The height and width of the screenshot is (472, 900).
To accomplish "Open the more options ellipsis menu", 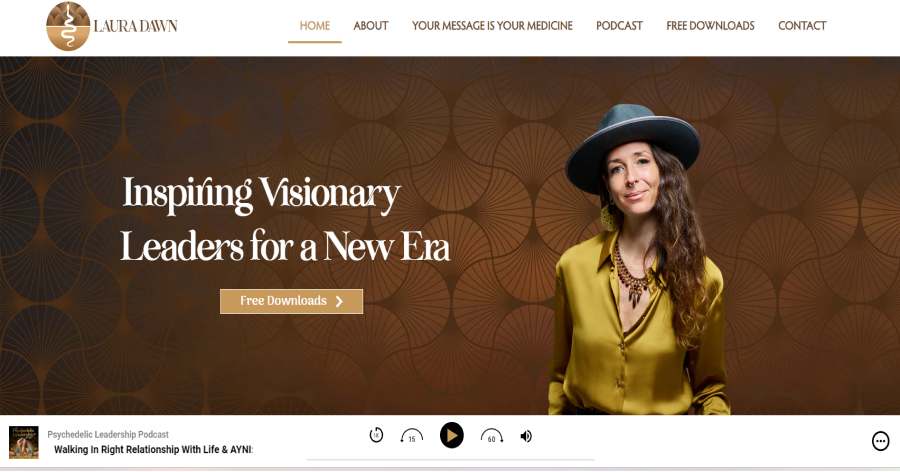I will click(880, 441).
